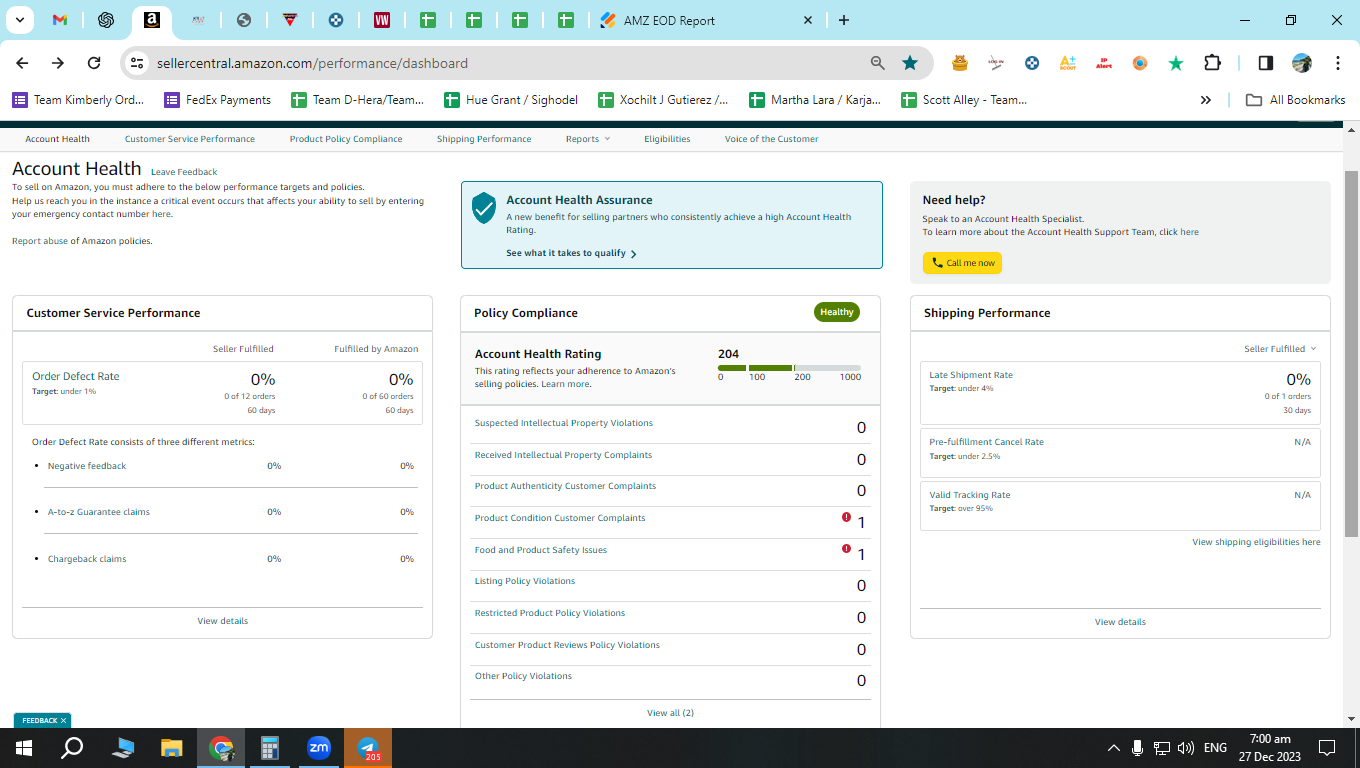
Task: Open Product Policy Compliance menu item
Action: (x=346, y=139)
